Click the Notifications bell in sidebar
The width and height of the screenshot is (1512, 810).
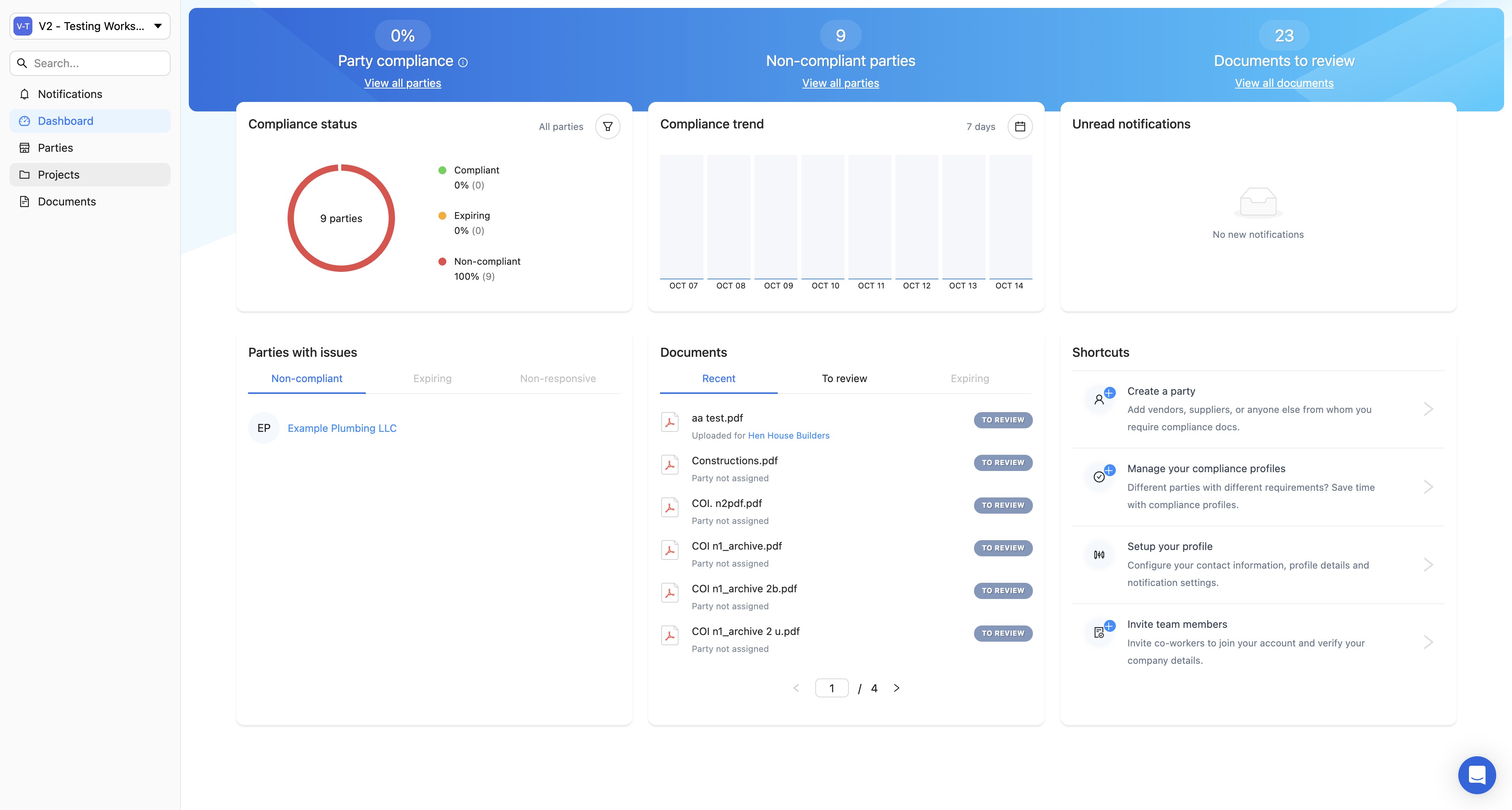click(x=24, y=94)
